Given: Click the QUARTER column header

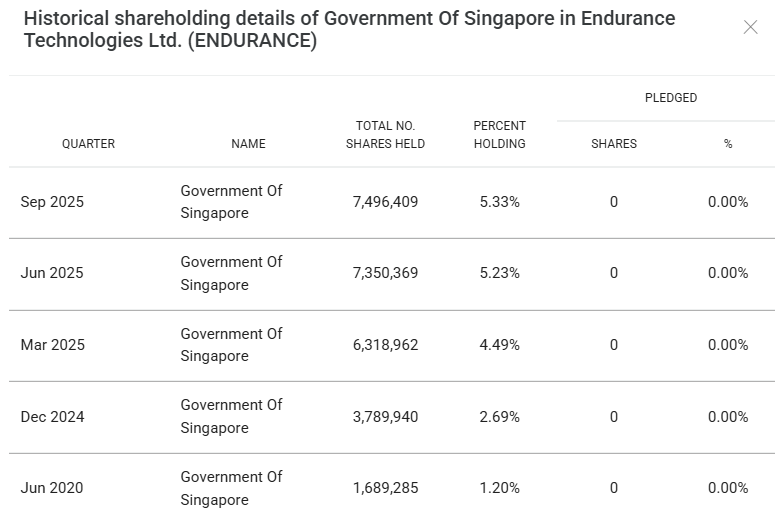Looking at the screenshot, I should coord(88,144).
